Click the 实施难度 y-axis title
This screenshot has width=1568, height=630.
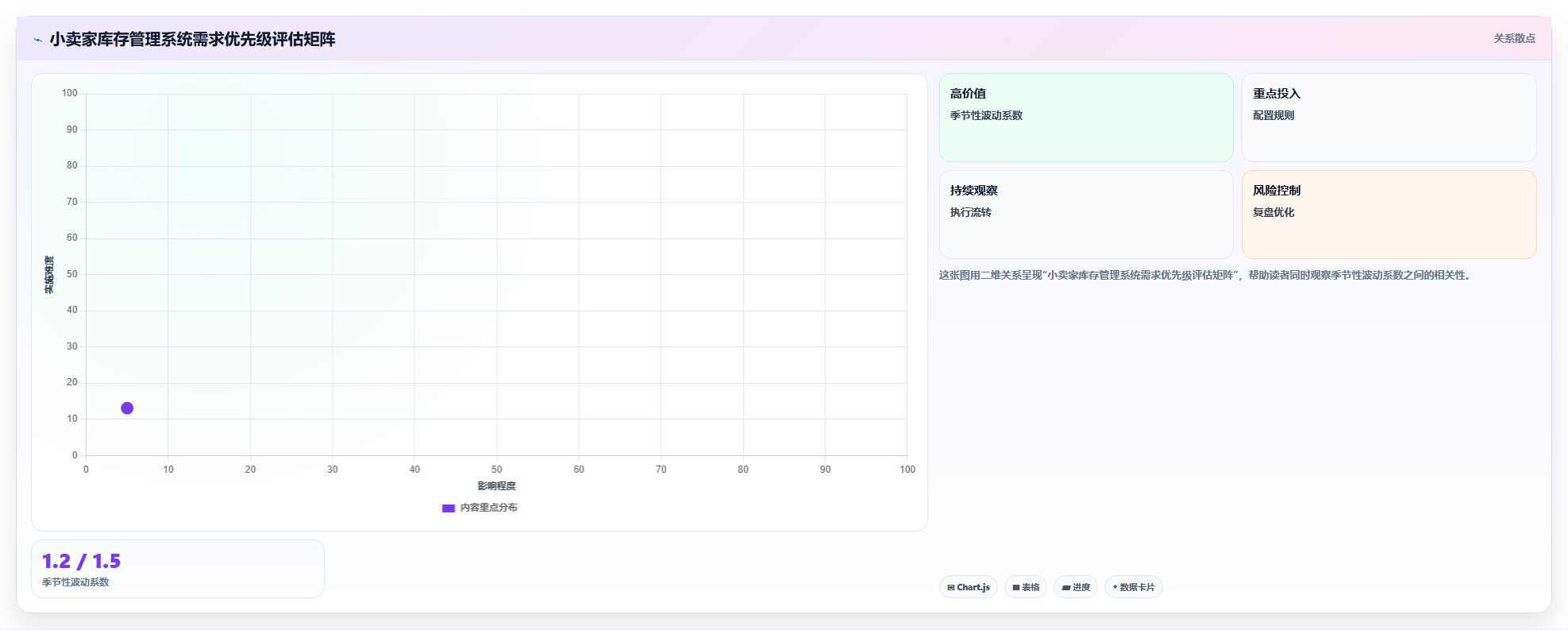[x=49, y=275]
